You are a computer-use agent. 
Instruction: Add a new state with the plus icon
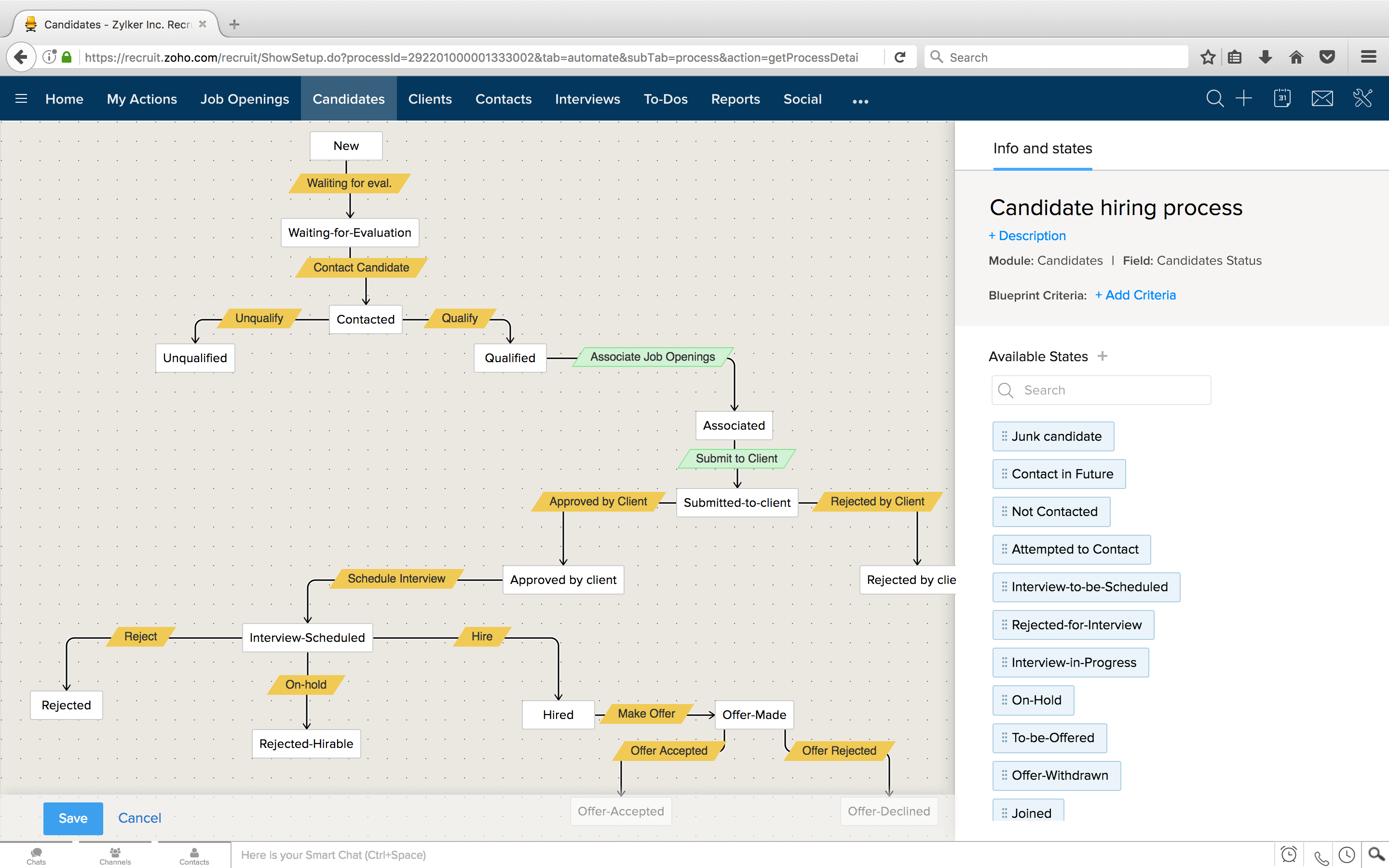[x=1102, y=356]
